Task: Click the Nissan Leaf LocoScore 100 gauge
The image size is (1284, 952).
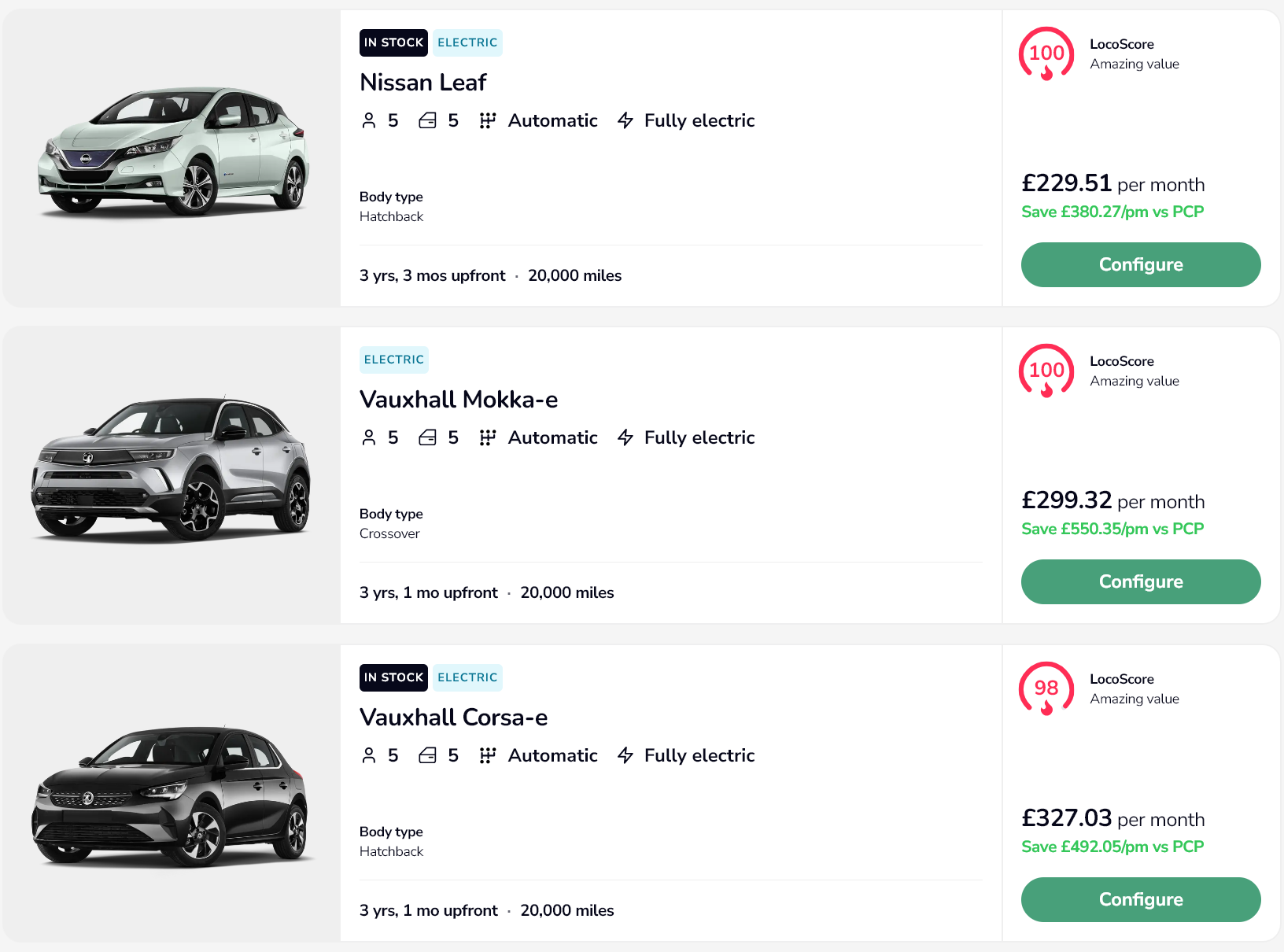Action: (x=1046, y=54)
